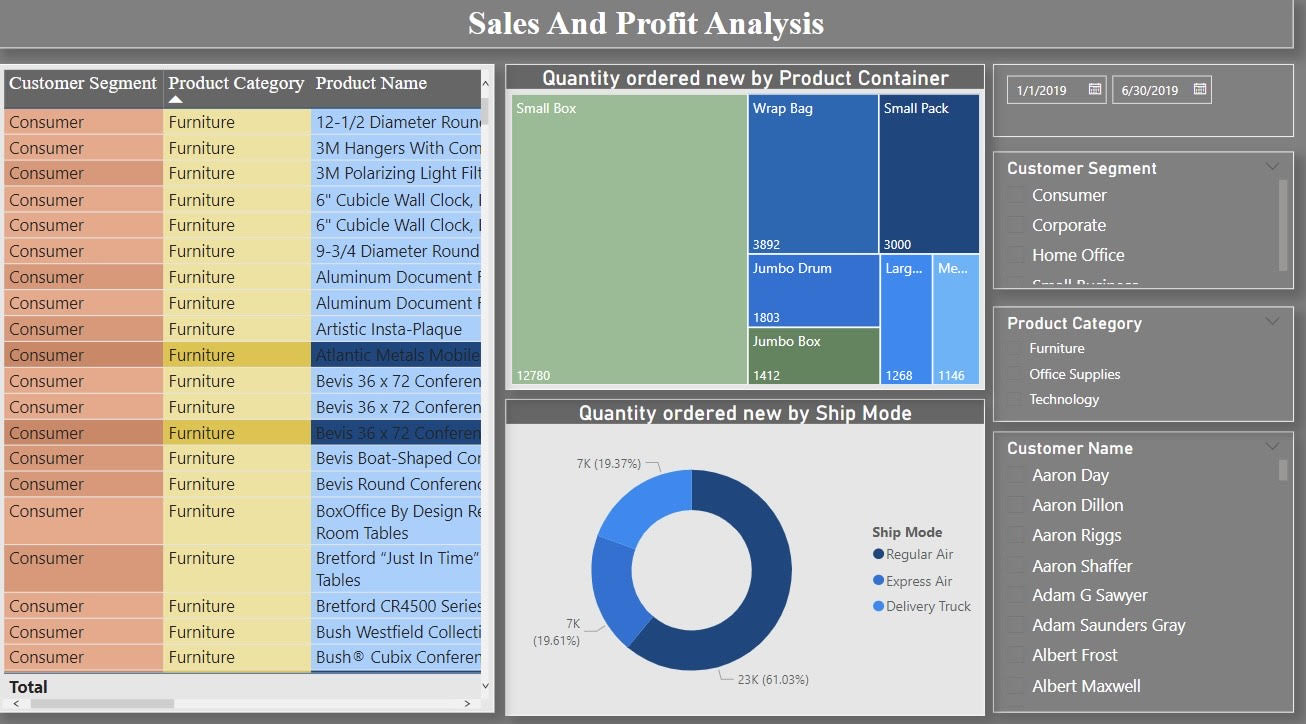Collapse the Product Category slicer

click(1272, 321)
